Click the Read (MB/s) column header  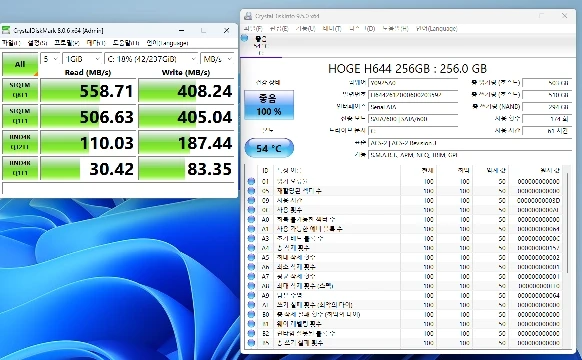[88, 72]
